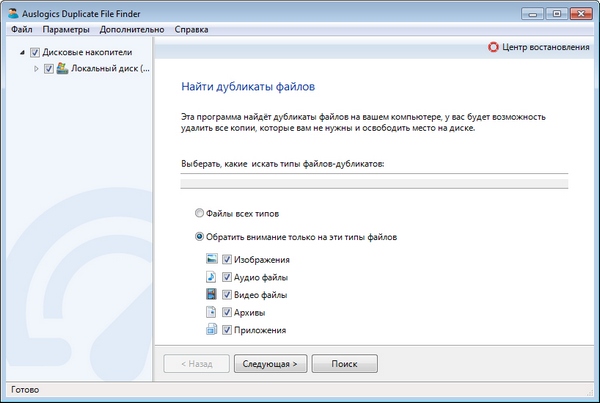The height and width of the screenshot is (403, 600).
Task: Open the Параметры menu
Action: tap(66, 30)
